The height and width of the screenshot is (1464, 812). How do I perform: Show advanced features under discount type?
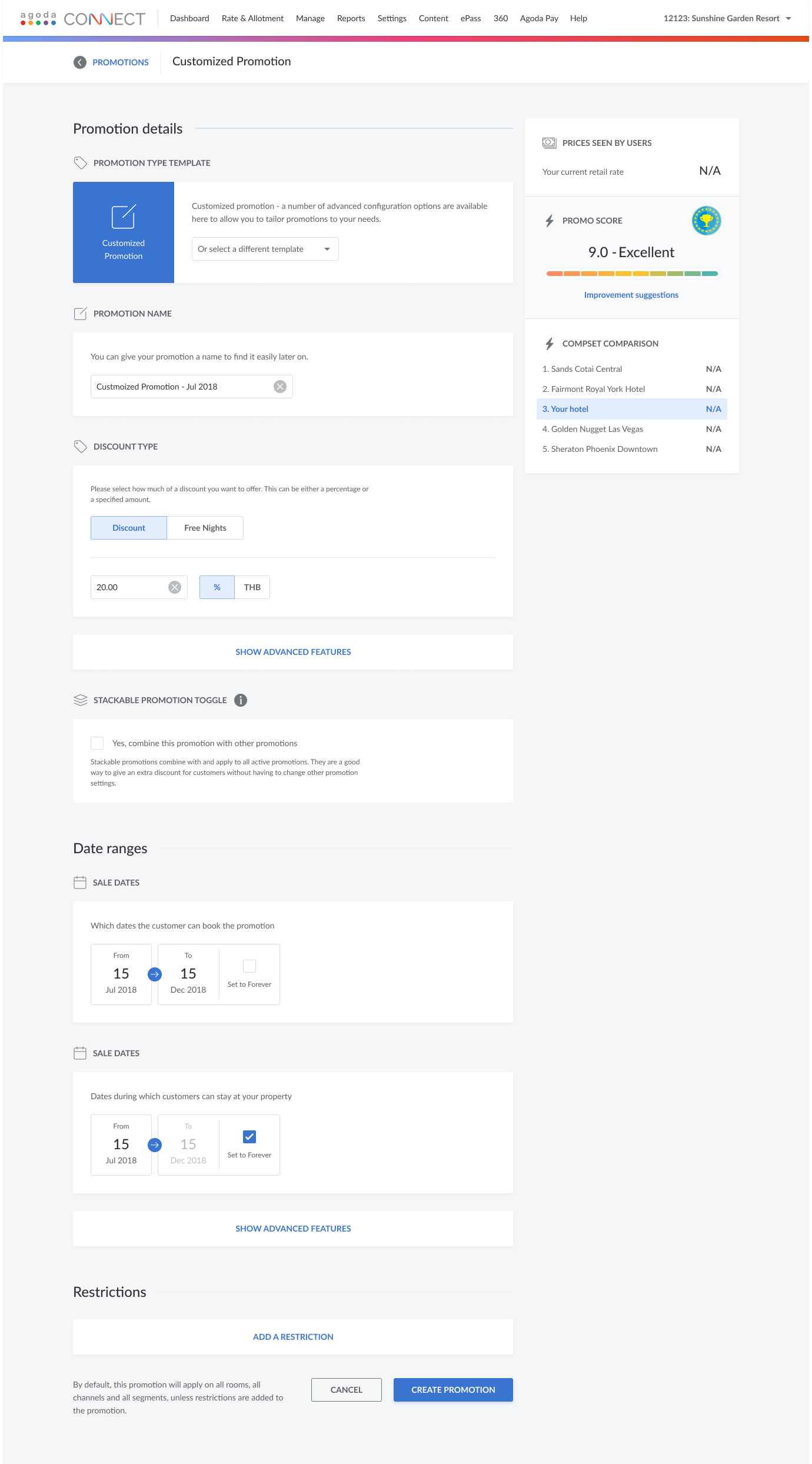click(x=293, y=652)
